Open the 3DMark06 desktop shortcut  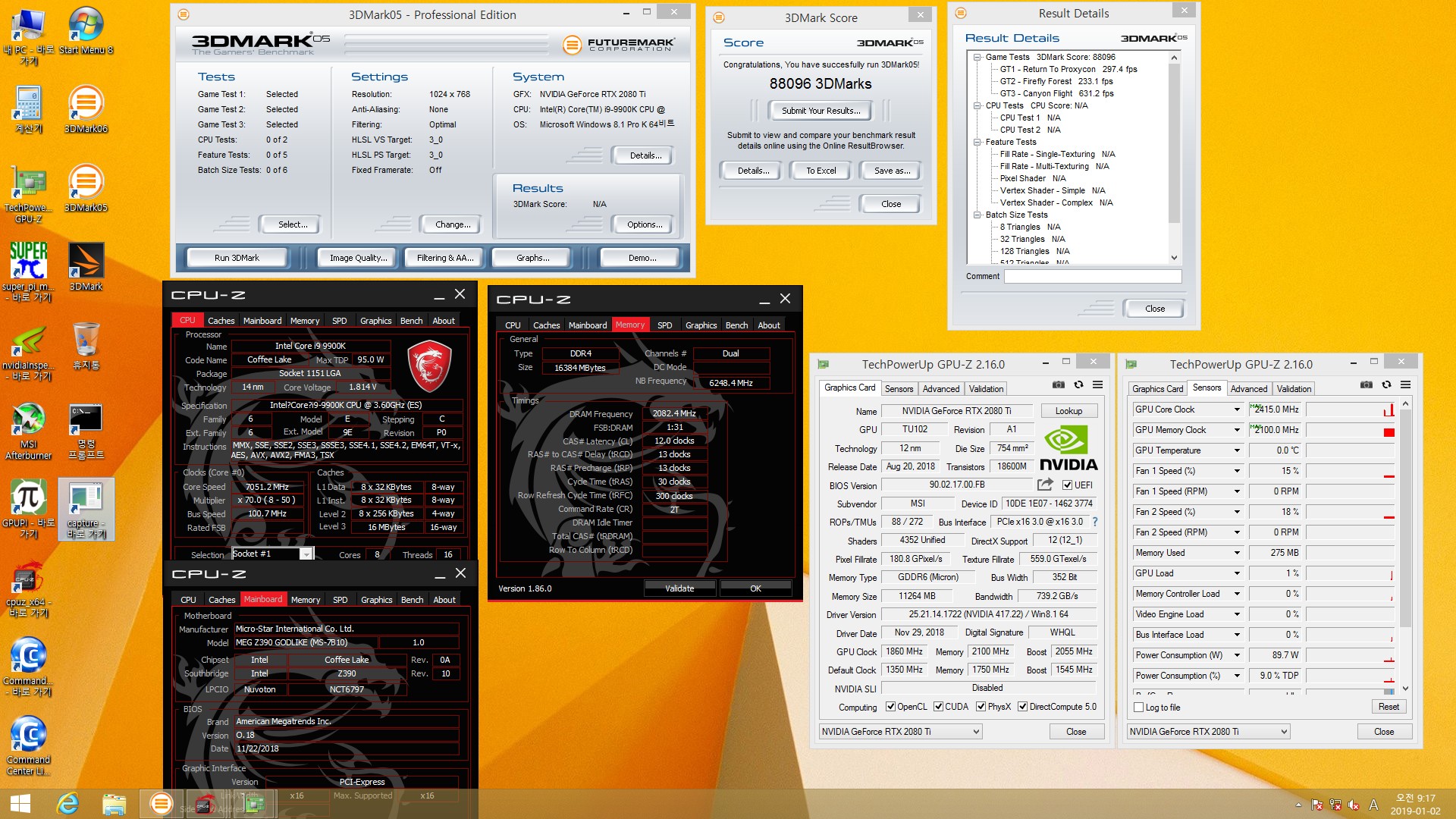point(86,110)
